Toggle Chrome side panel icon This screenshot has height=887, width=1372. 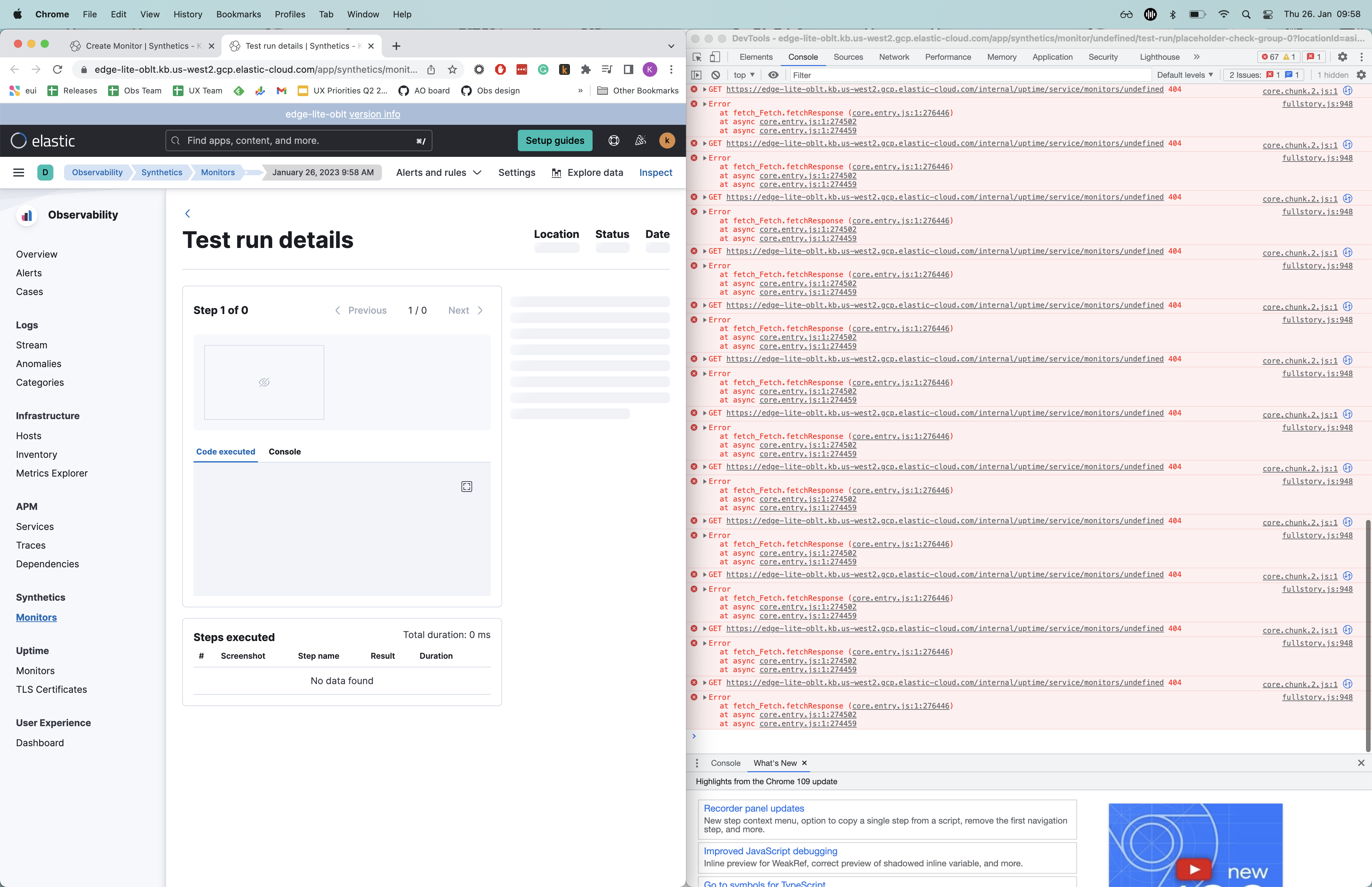(629, 70)
